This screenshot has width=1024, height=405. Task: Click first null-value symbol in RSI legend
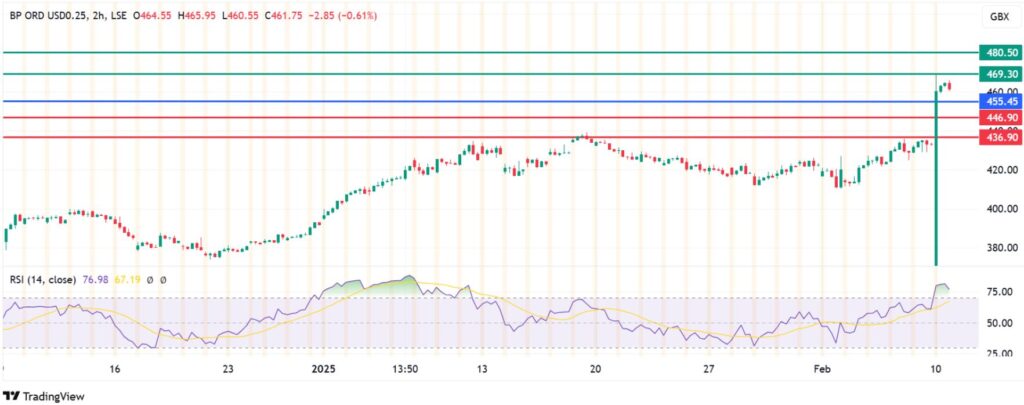pos(150,281)
